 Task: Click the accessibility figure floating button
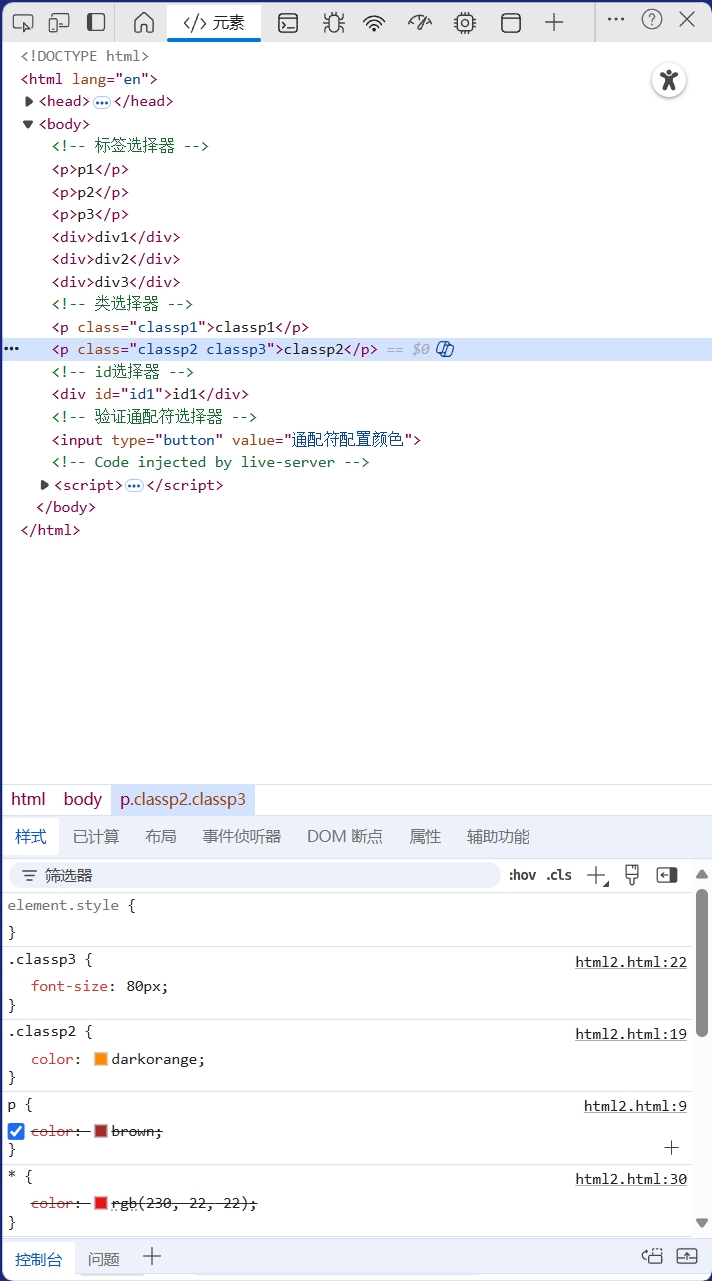[x=669, y=80]
